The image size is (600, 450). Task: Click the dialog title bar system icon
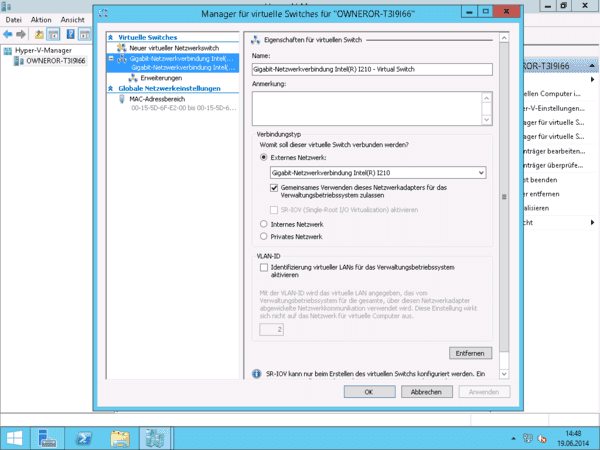point(103,13)
